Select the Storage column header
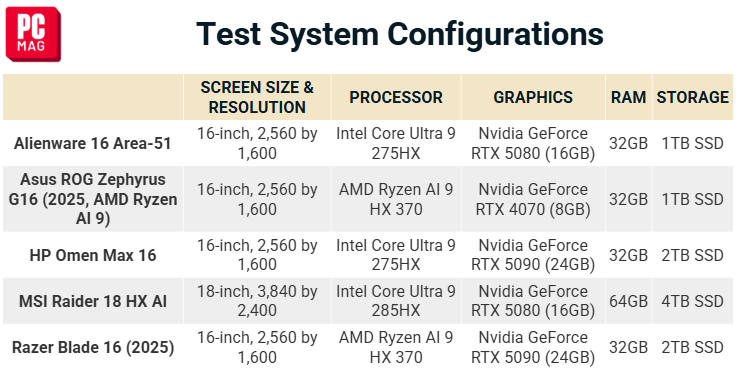The image size is (744, 382). click(x=693, y=97)
